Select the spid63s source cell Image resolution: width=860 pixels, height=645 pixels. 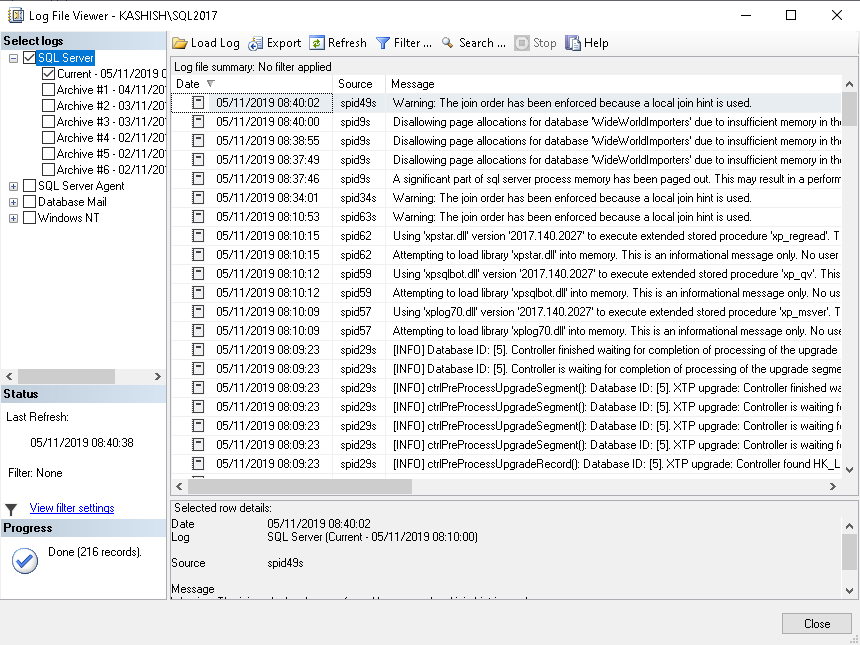point(358,217)
